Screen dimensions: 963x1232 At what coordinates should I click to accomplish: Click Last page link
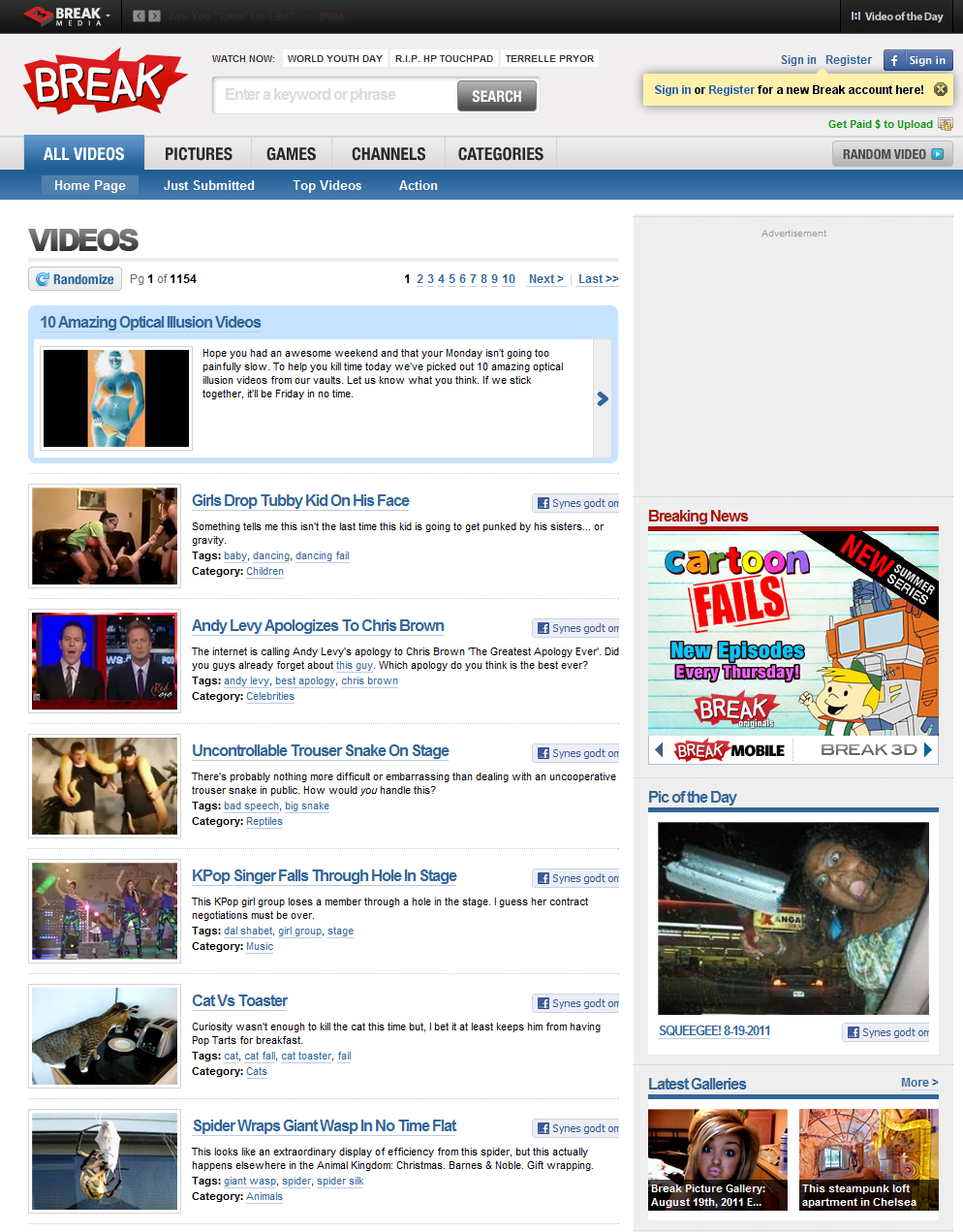click(599, 279)
